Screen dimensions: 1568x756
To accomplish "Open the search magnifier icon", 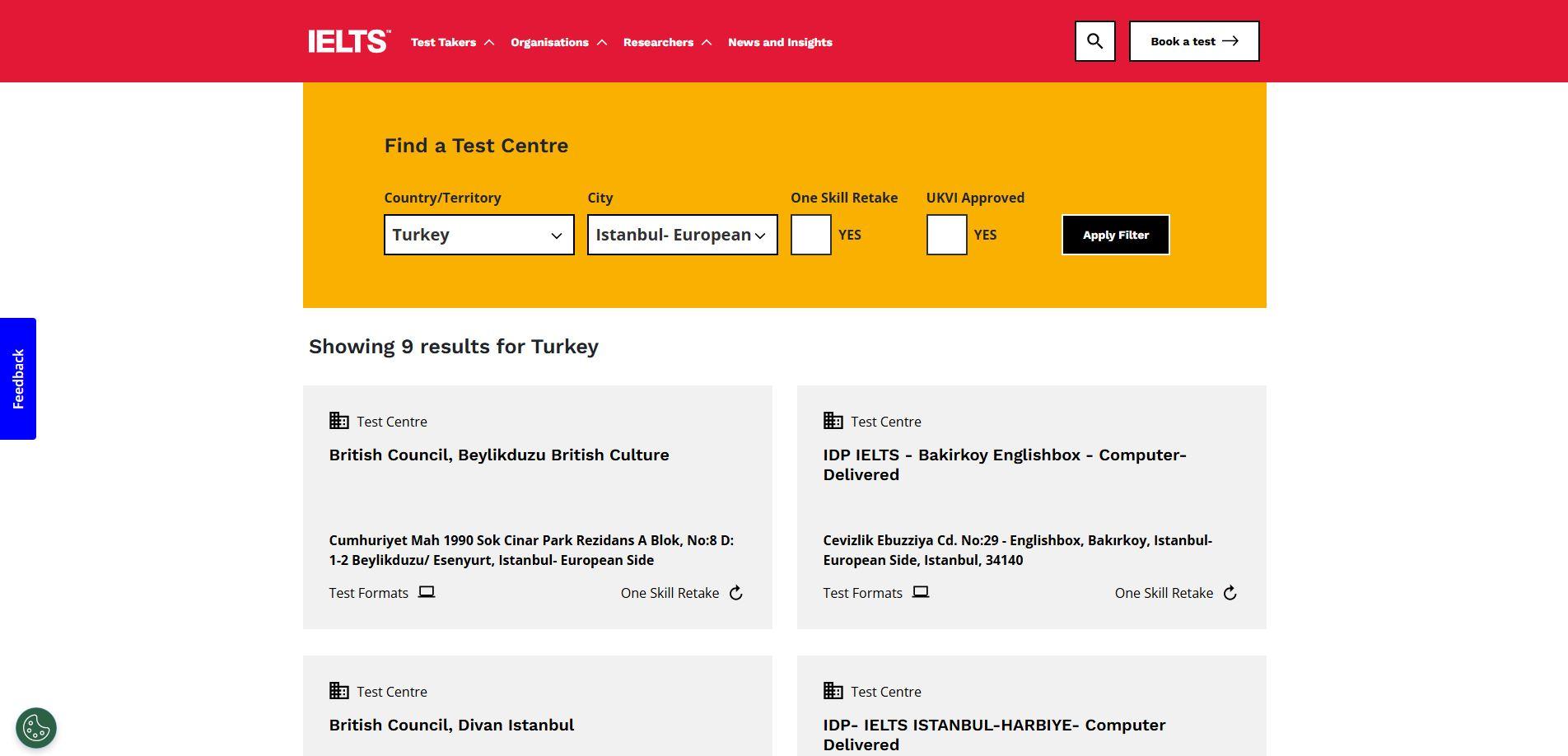I will (x=1094, y=41).
